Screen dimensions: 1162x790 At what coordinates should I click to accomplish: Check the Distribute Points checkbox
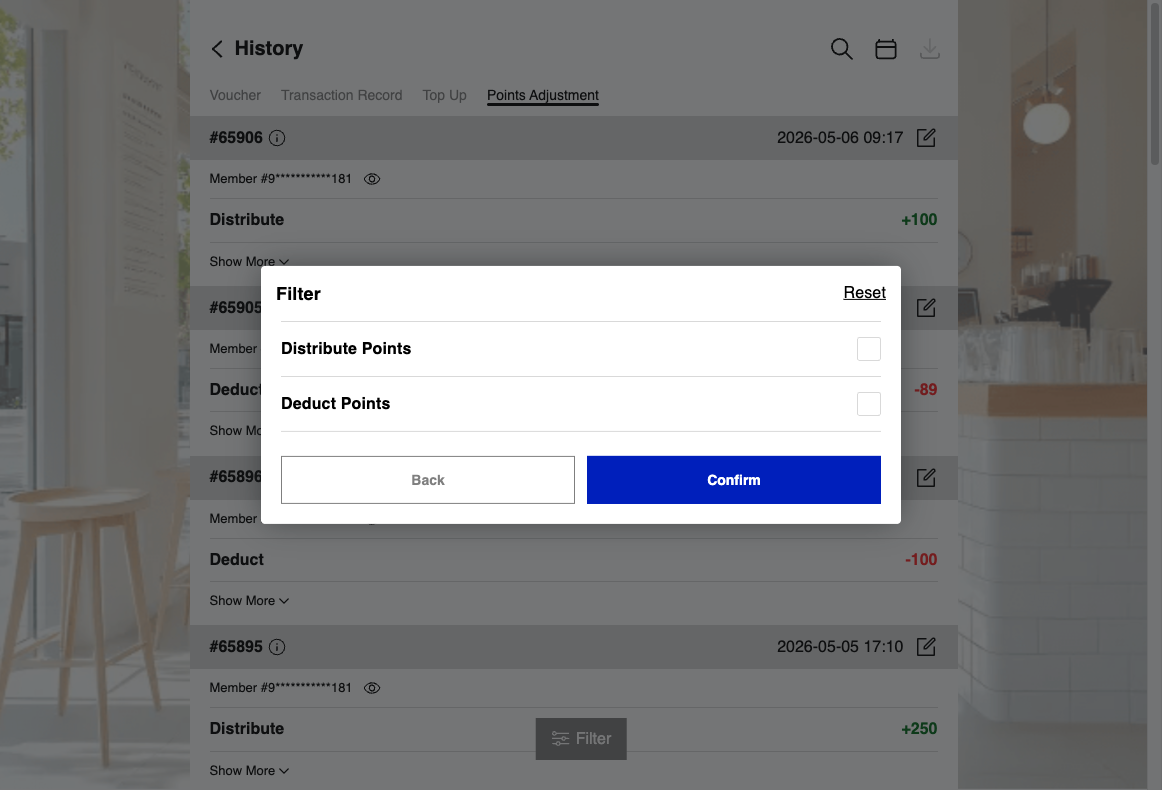(x=869, y=349)
